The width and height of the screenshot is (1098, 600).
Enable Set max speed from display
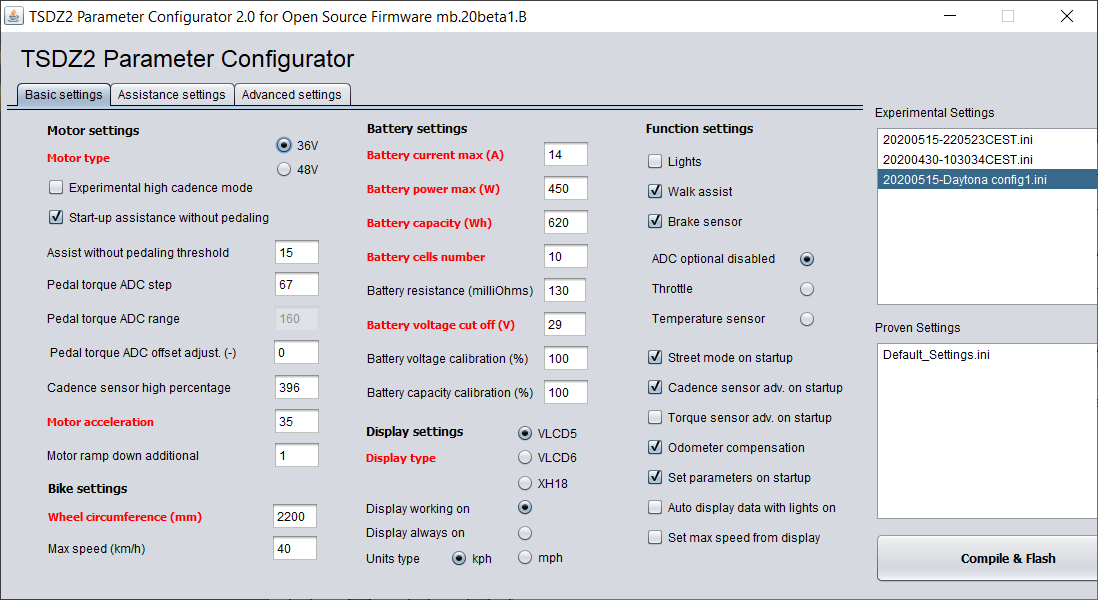(655, 538)
